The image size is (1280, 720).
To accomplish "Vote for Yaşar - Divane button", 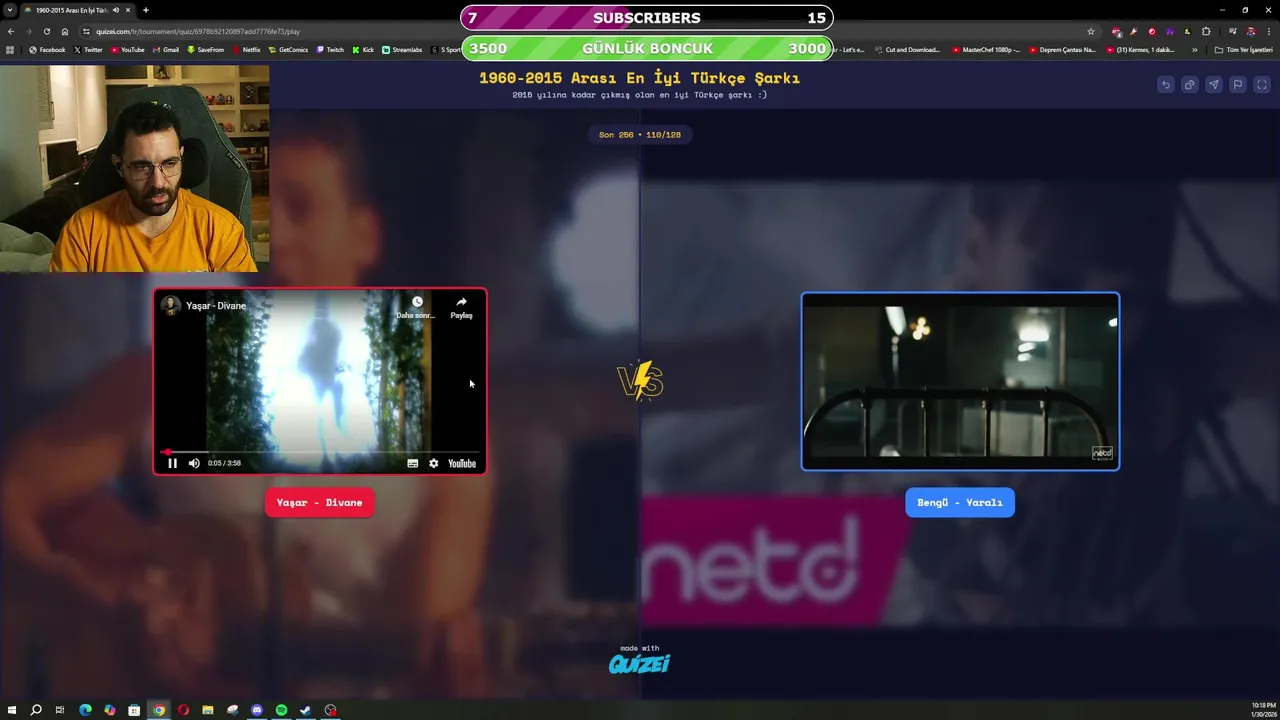I will 320,502.
